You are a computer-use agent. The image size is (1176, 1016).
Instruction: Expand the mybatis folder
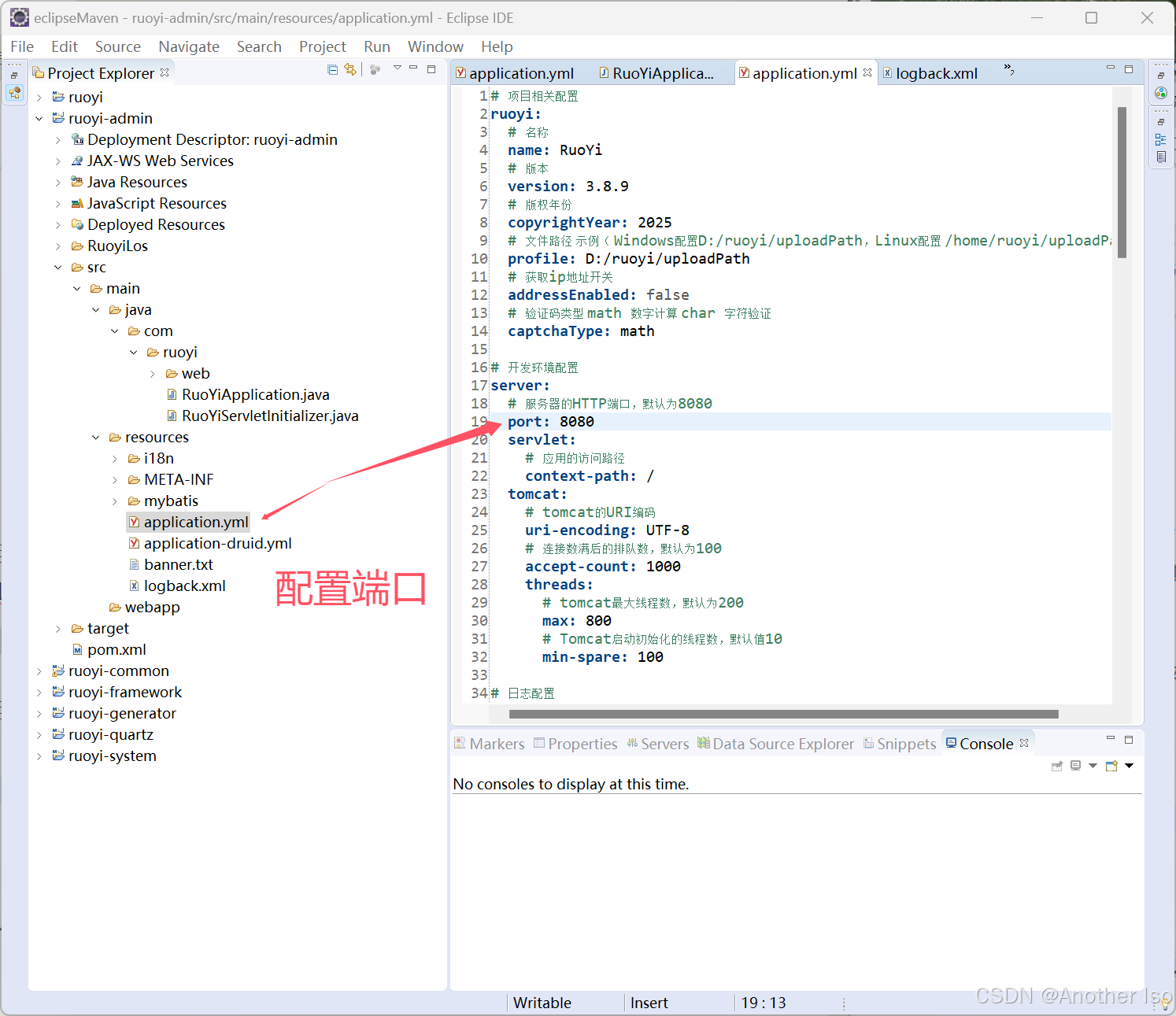click(x=115, y=501)
